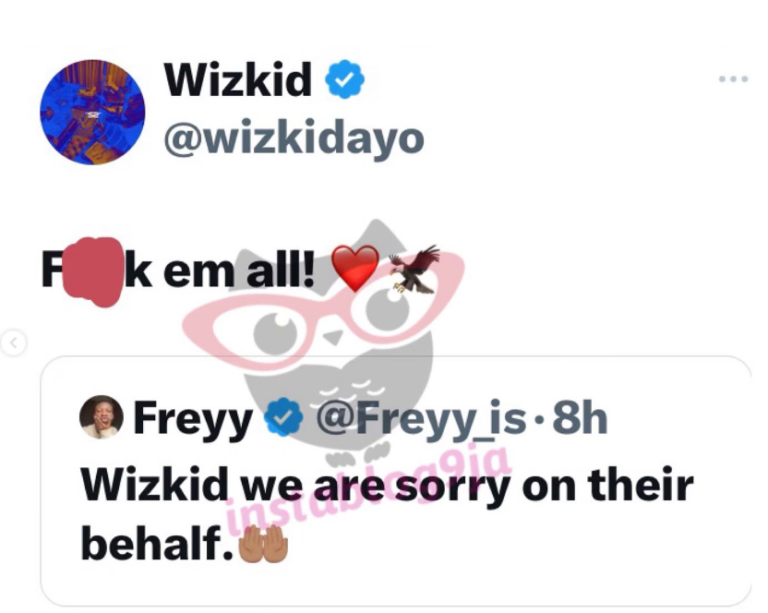Open Freyy's small avatar
Viewport: 768px width, 613px height.
pos(101,417)
